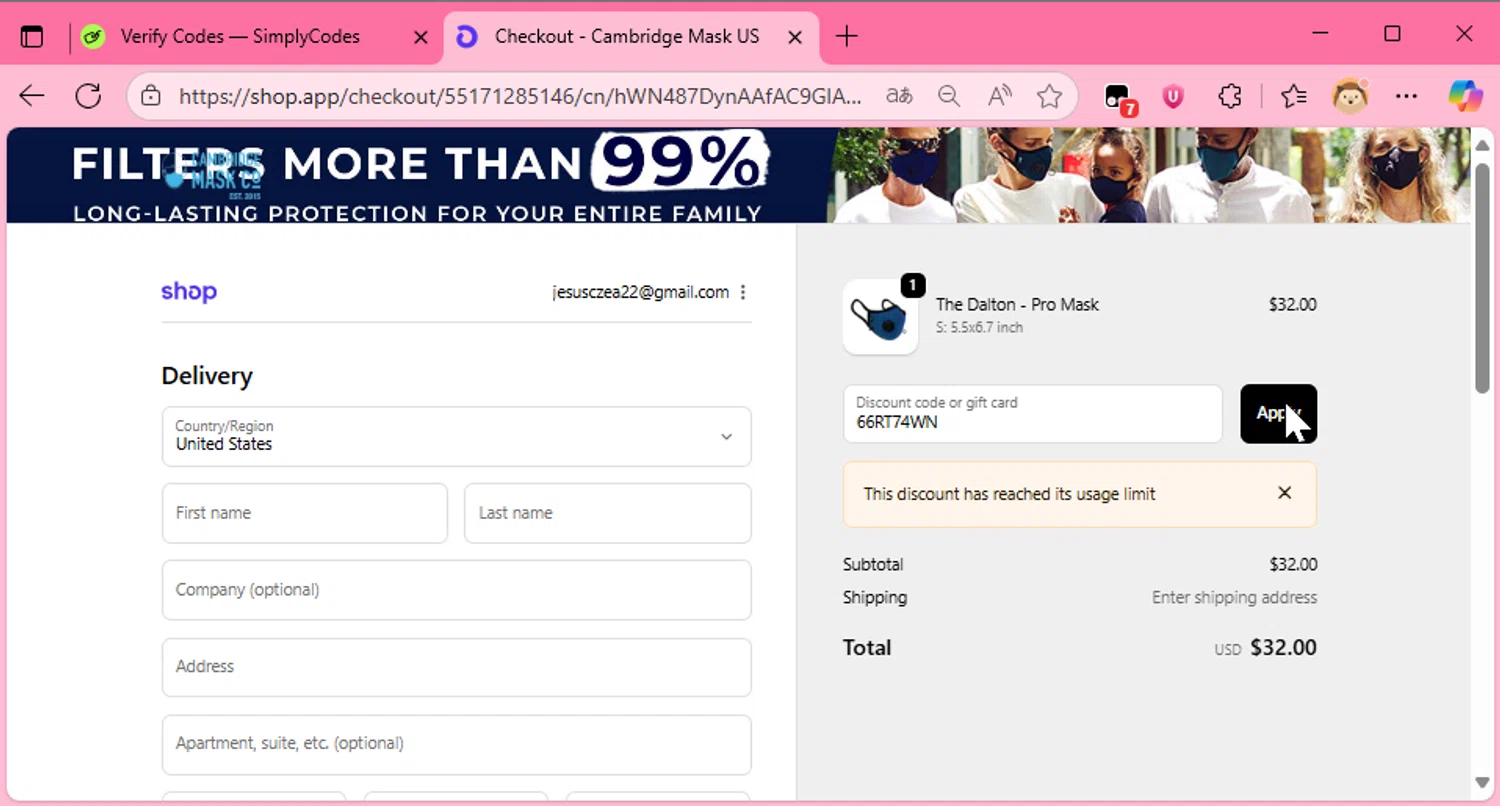Open the tab actions menu icon

pos(32,37)
